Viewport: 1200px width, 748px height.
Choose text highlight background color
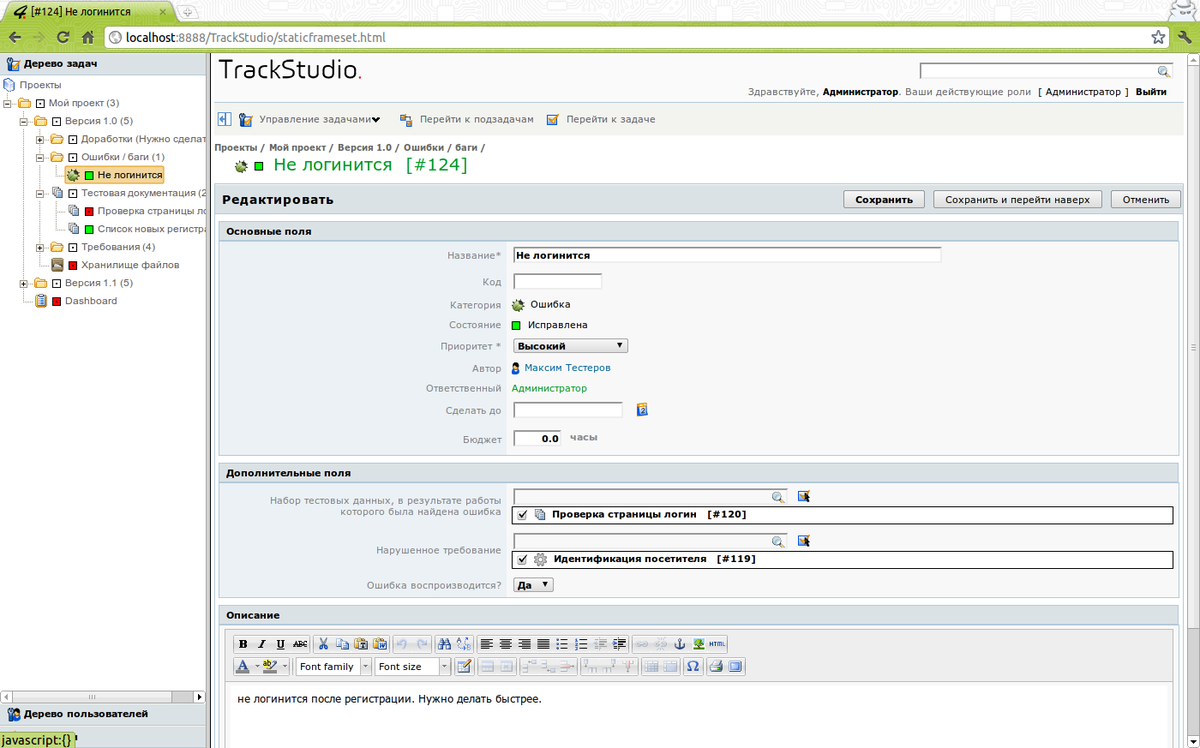pos(268,667)
